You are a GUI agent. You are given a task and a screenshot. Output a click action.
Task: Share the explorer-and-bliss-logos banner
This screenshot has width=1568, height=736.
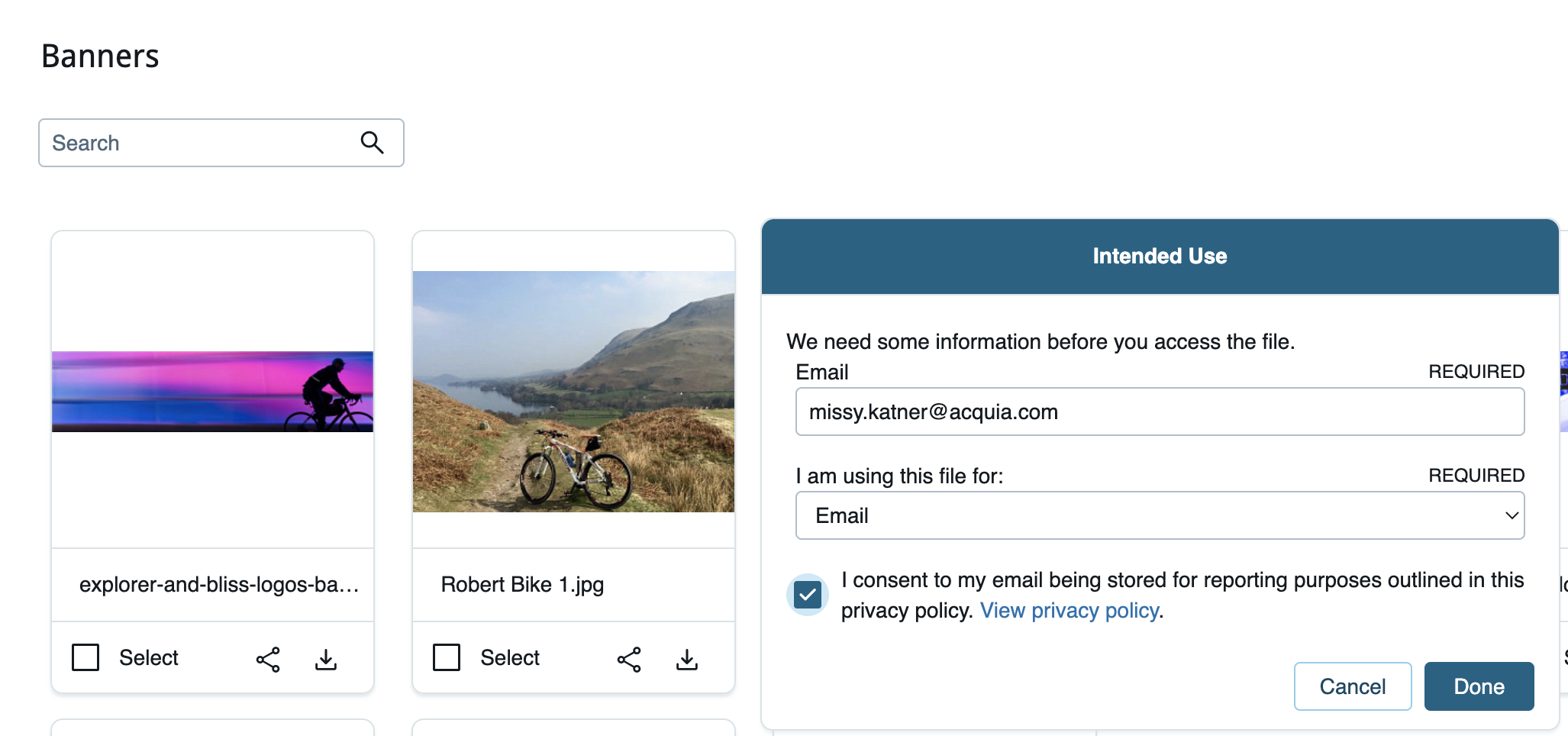tap(268, 660)
